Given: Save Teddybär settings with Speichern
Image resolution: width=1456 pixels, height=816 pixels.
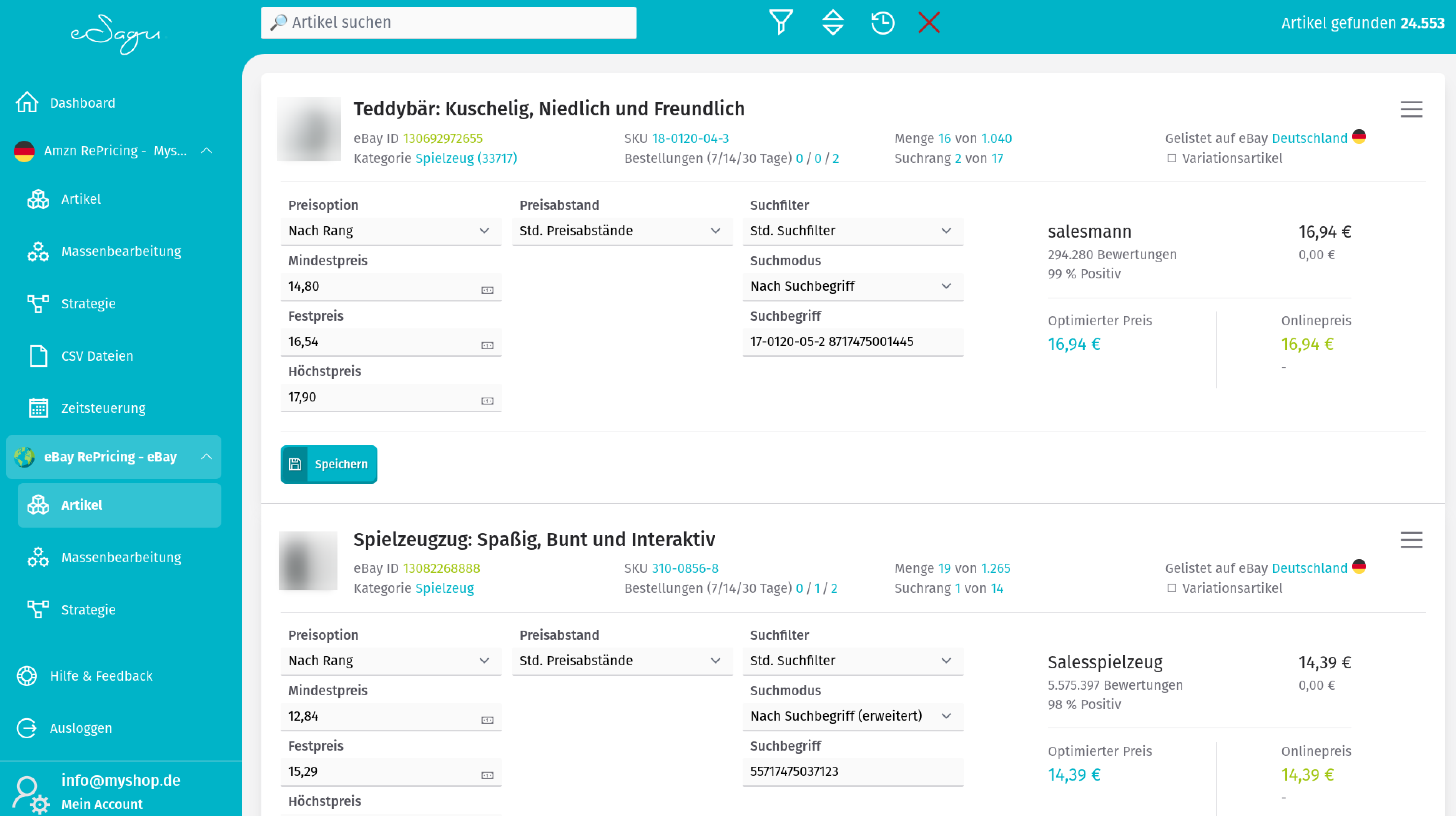Looking at the screenshot, I should tap(328, 464).
